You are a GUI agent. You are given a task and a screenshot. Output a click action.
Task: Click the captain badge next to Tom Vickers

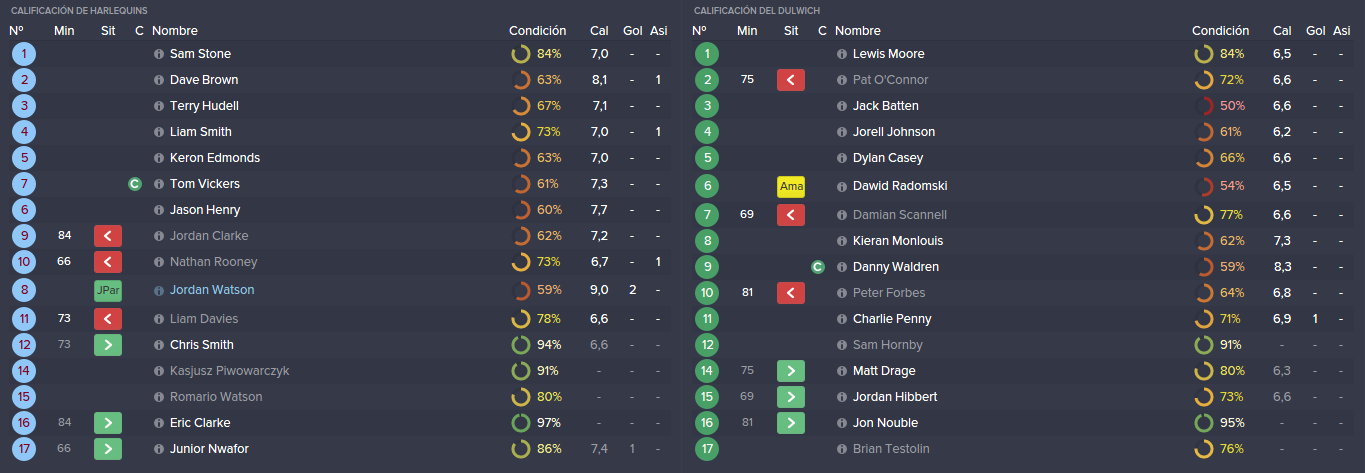click(x=135, y=184)
